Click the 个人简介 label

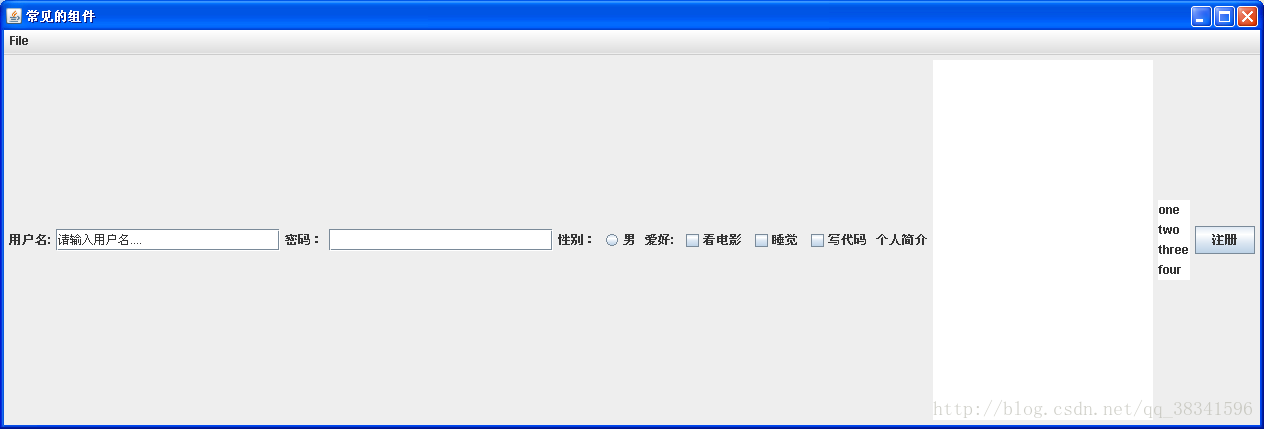point(901,240)
